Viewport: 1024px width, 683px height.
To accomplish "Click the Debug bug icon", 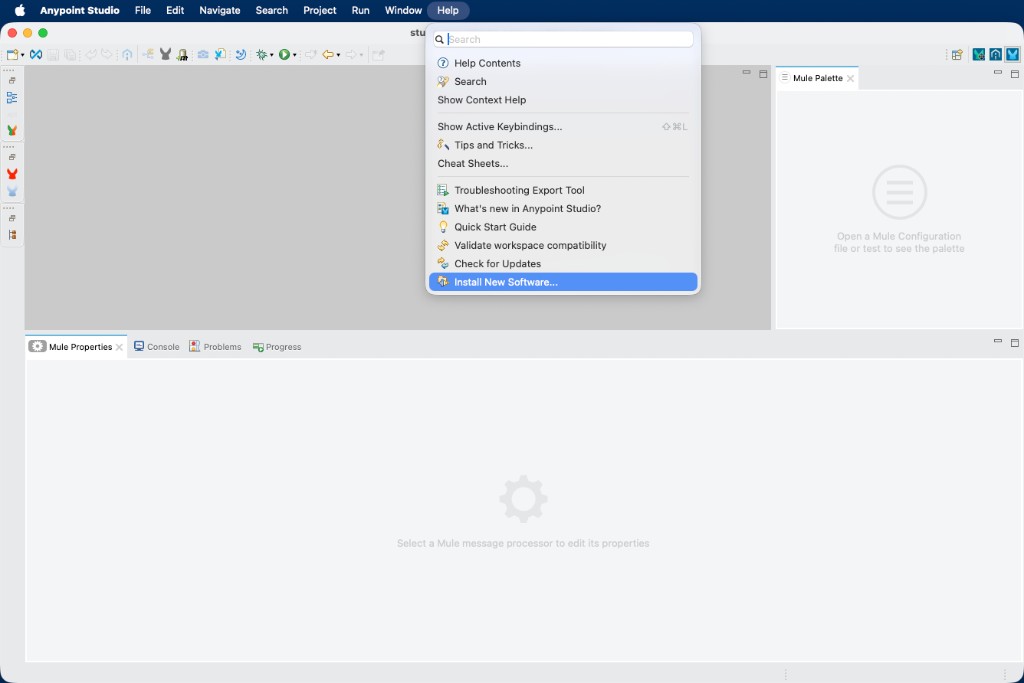I will (261, 55).
